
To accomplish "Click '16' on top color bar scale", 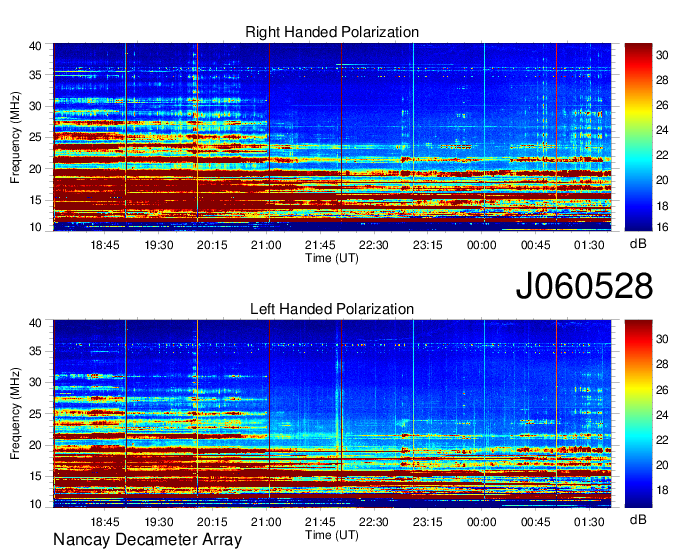I will point(662,226).
